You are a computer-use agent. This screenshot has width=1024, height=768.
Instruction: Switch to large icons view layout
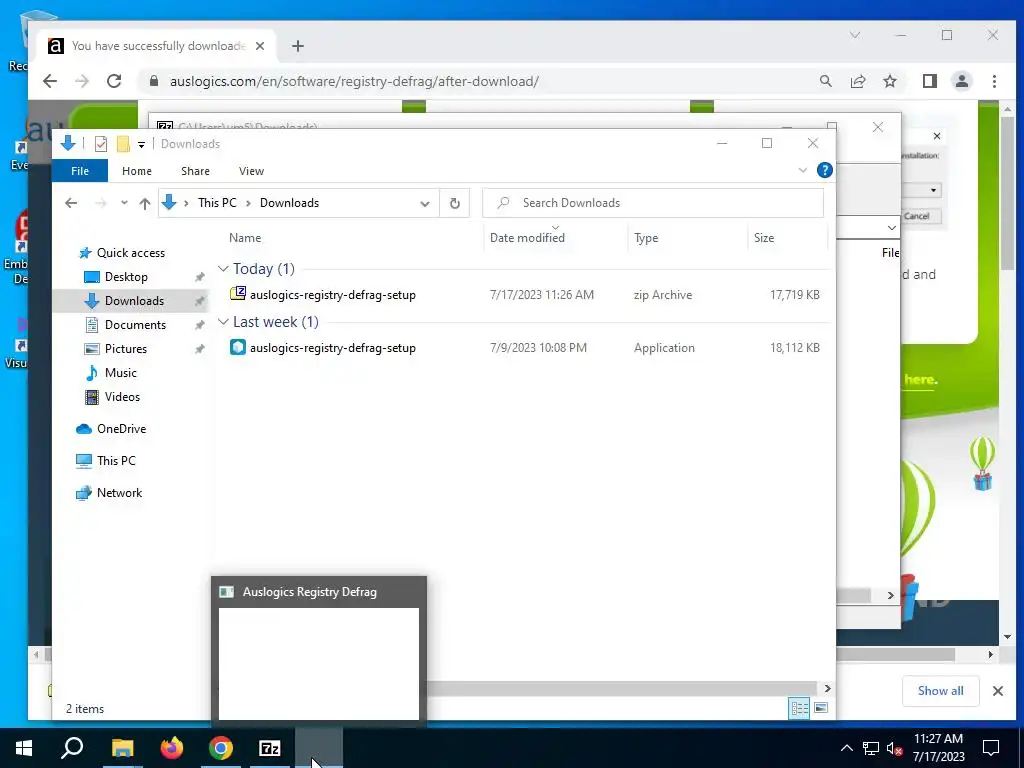click(x=821, y=708)
